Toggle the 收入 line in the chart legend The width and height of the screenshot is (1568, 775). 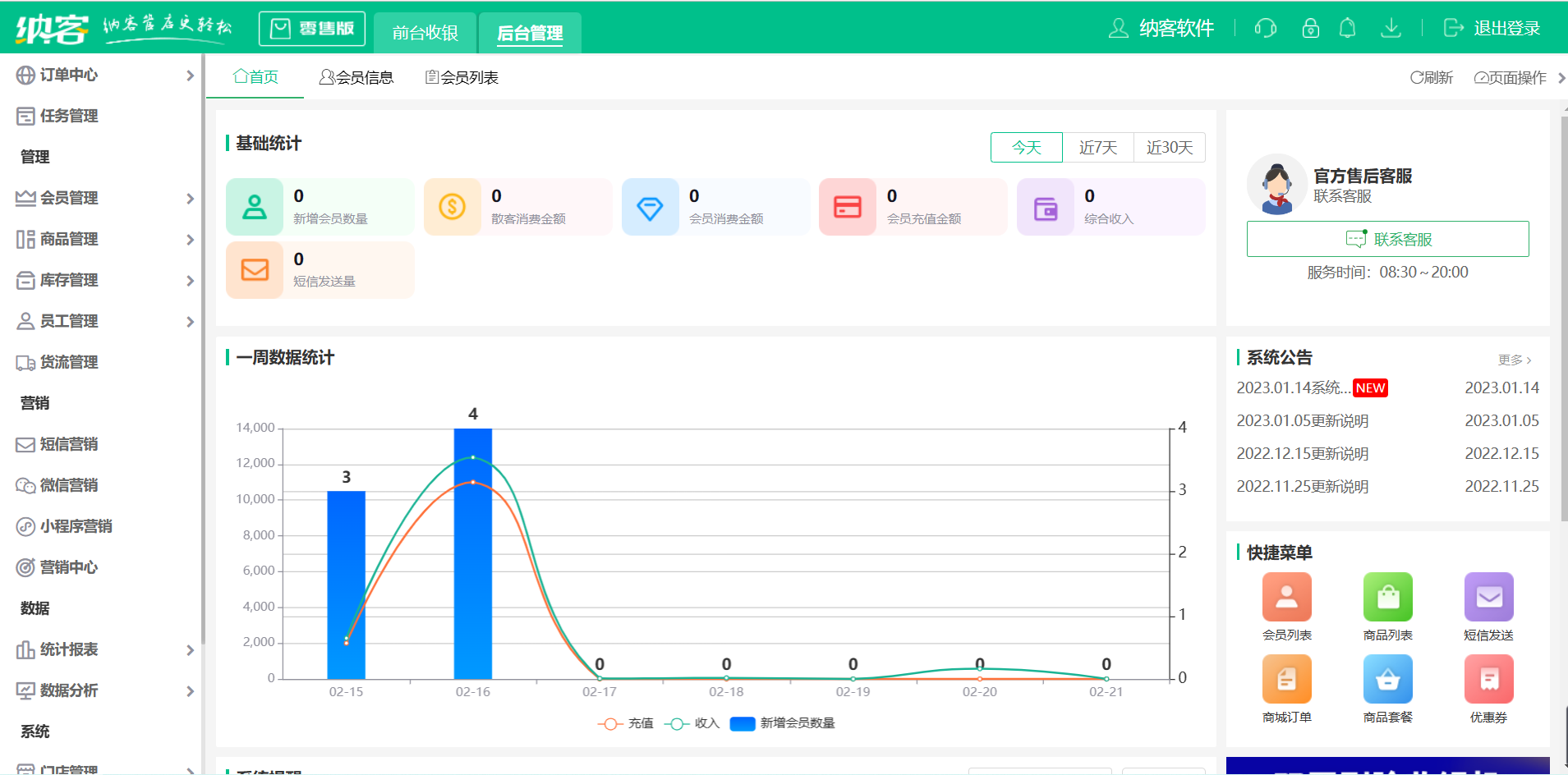point(692,723)
